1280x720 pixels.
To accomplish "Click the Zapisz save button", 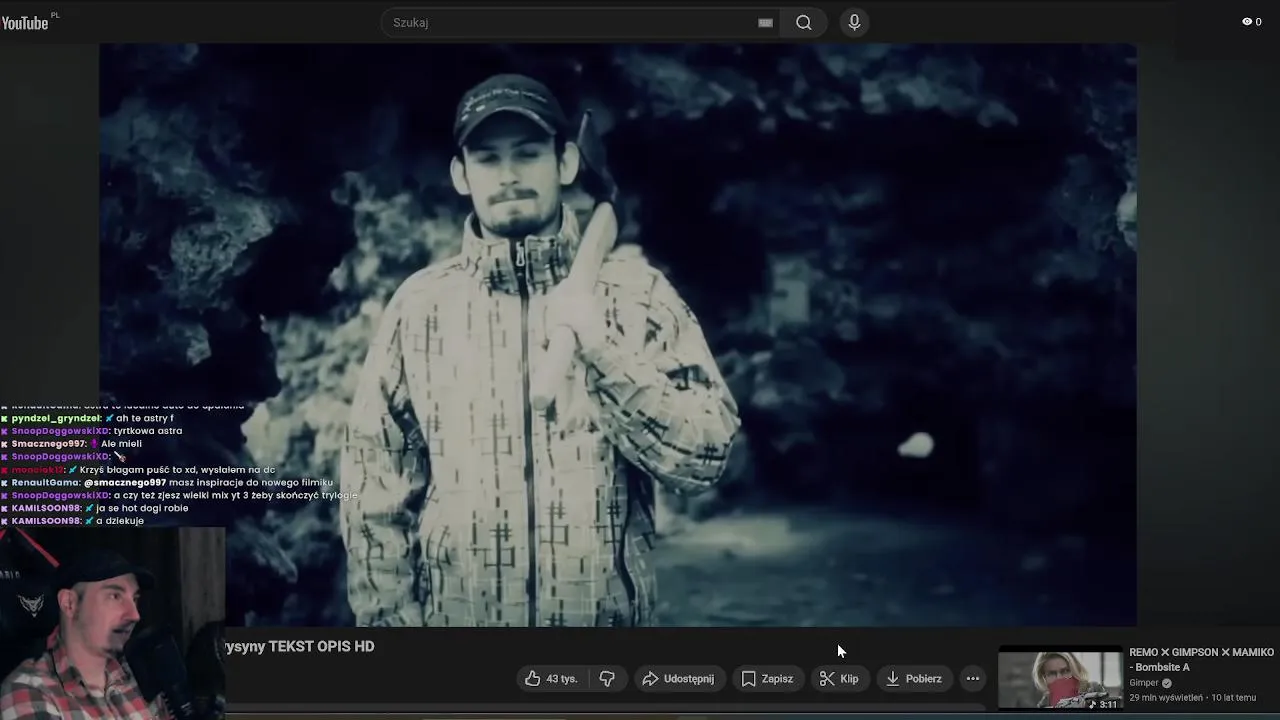I will (767, 678).
